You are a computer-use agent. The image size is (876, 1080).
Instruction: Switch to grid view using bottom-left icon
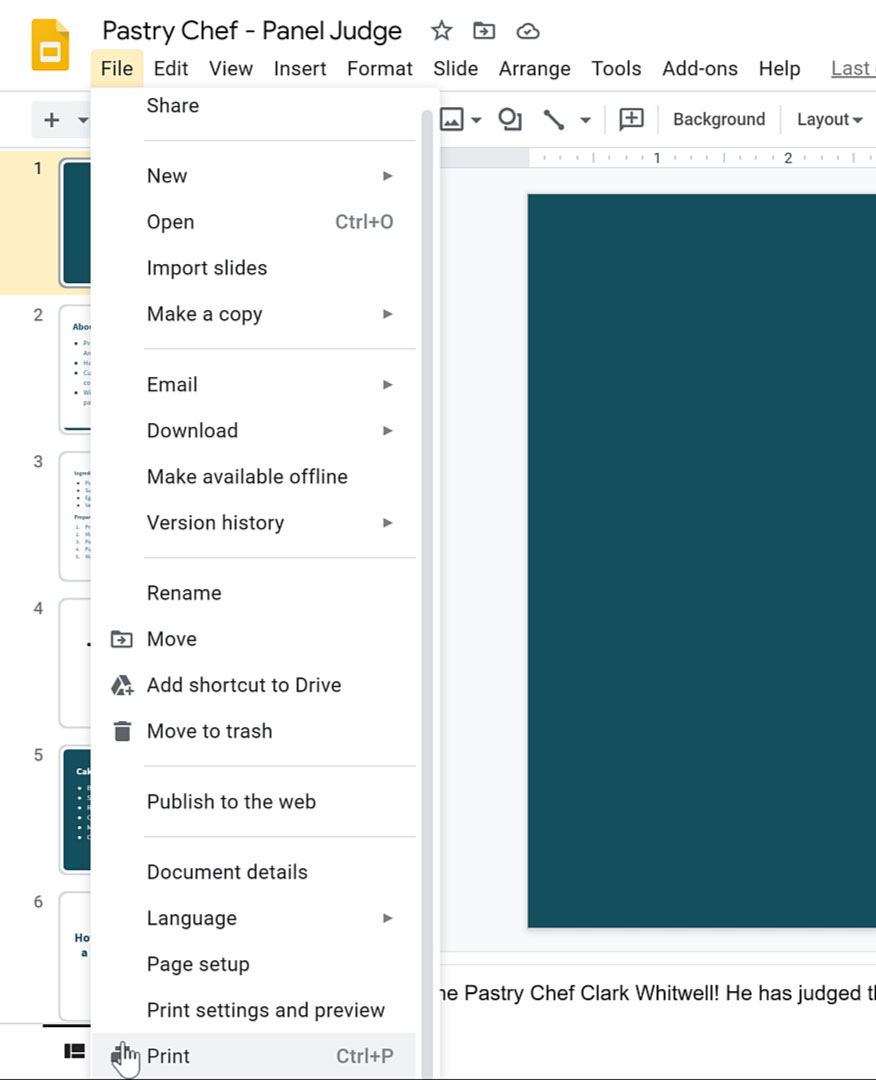click(x=74, y=1050)
